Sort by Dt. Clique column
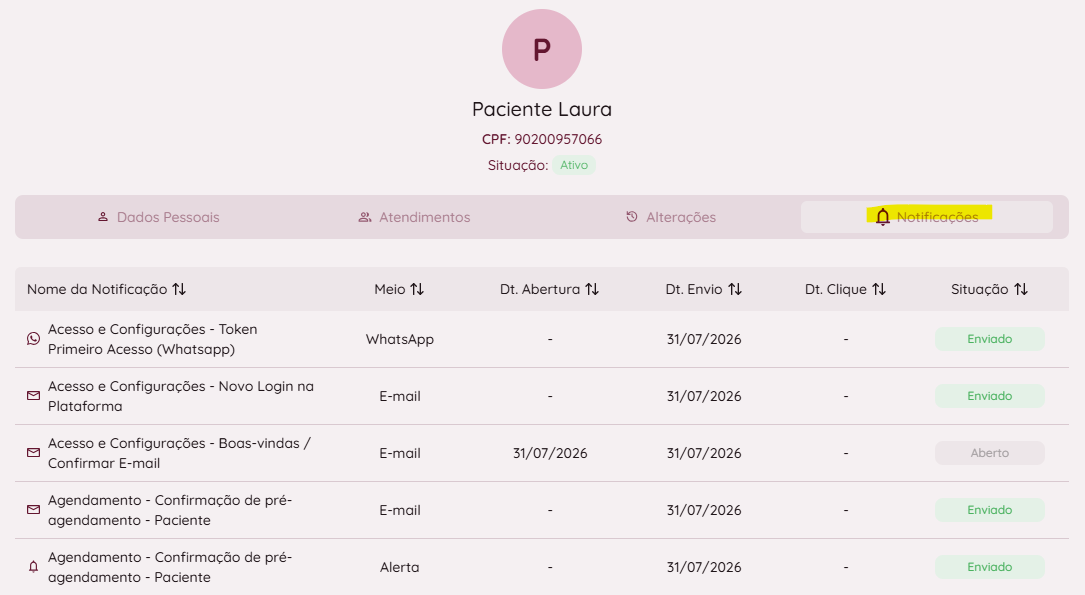 point(879,289)
